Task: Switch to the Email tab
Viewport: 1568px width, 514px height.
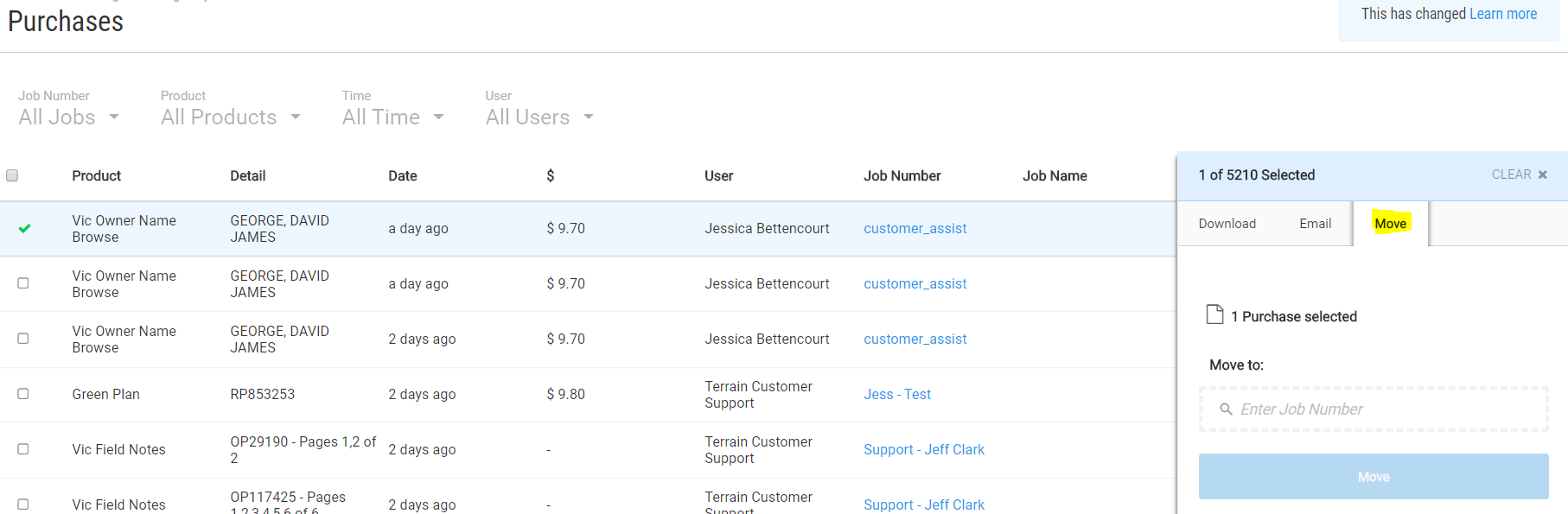Action: point(1315,224)
